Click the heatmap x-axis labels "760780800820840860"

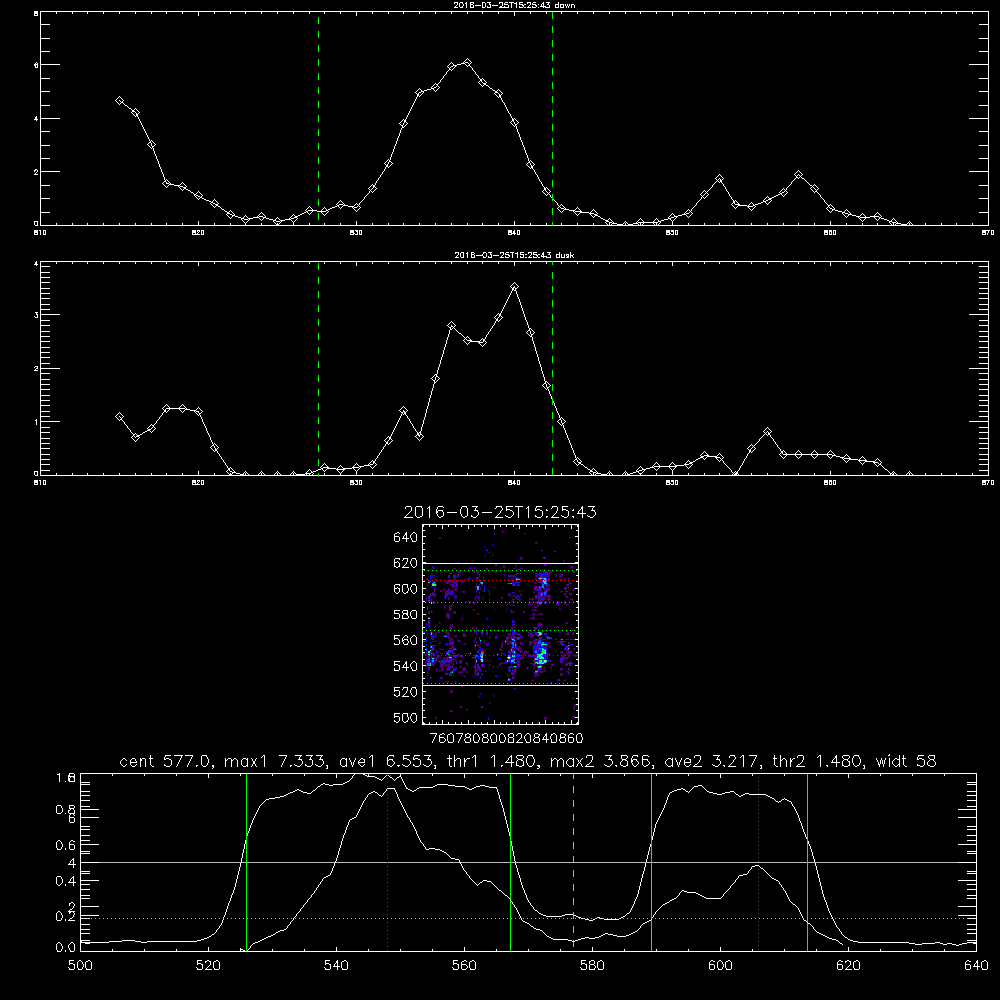coord(506,738)
